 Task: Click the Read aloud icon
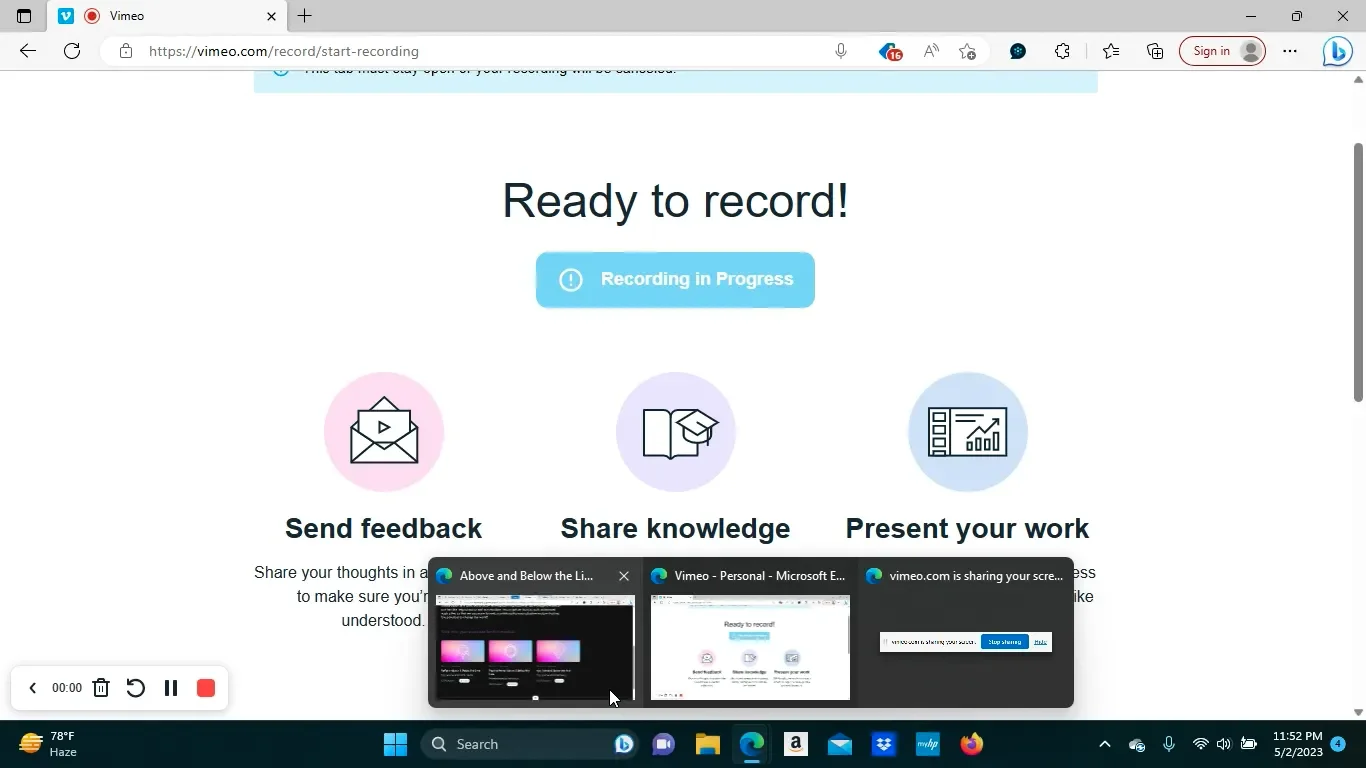pyautogui.click(x=931, y=51)
